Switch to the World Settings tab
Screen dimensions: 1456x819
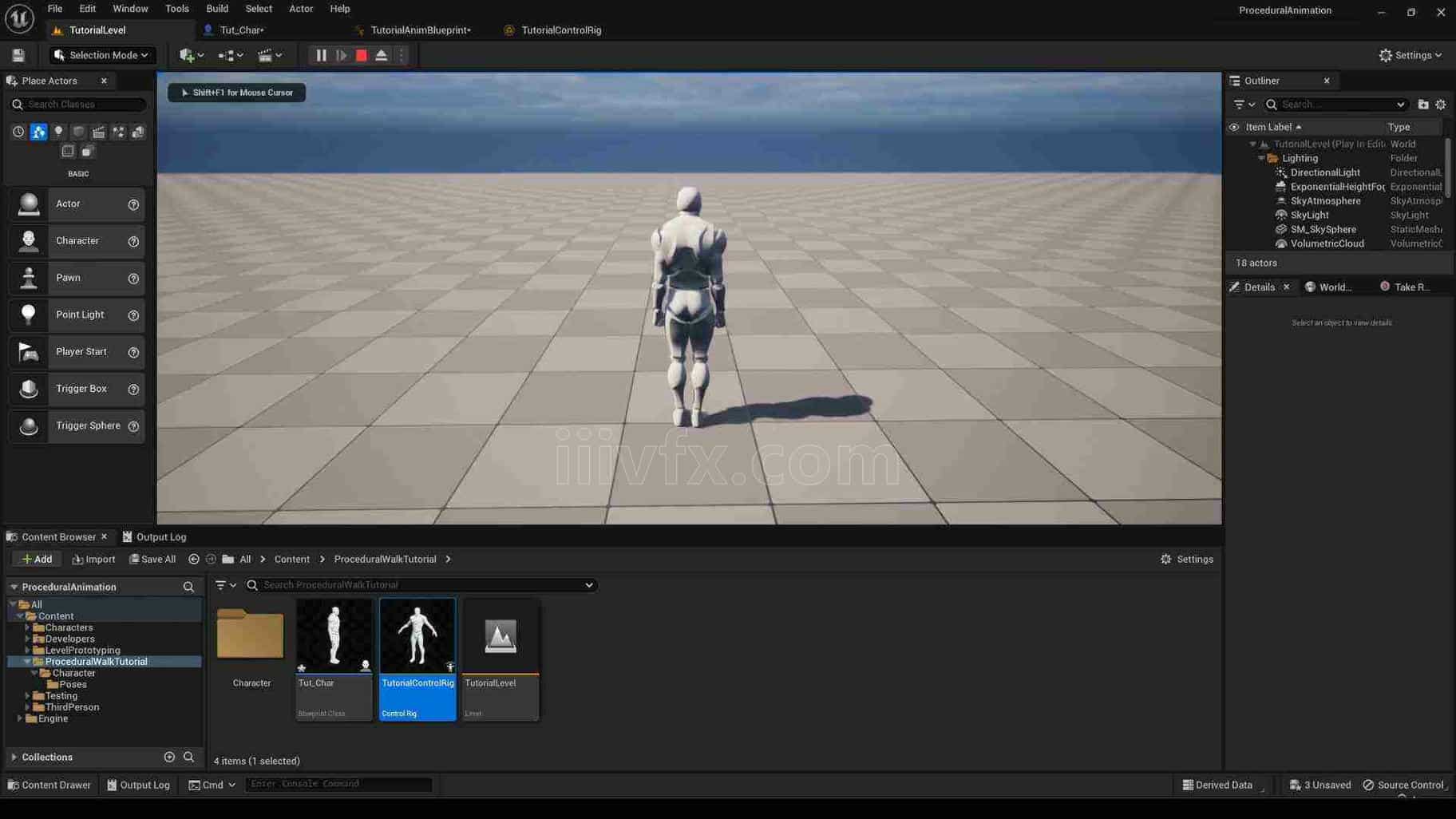(x=1329, y=287)
